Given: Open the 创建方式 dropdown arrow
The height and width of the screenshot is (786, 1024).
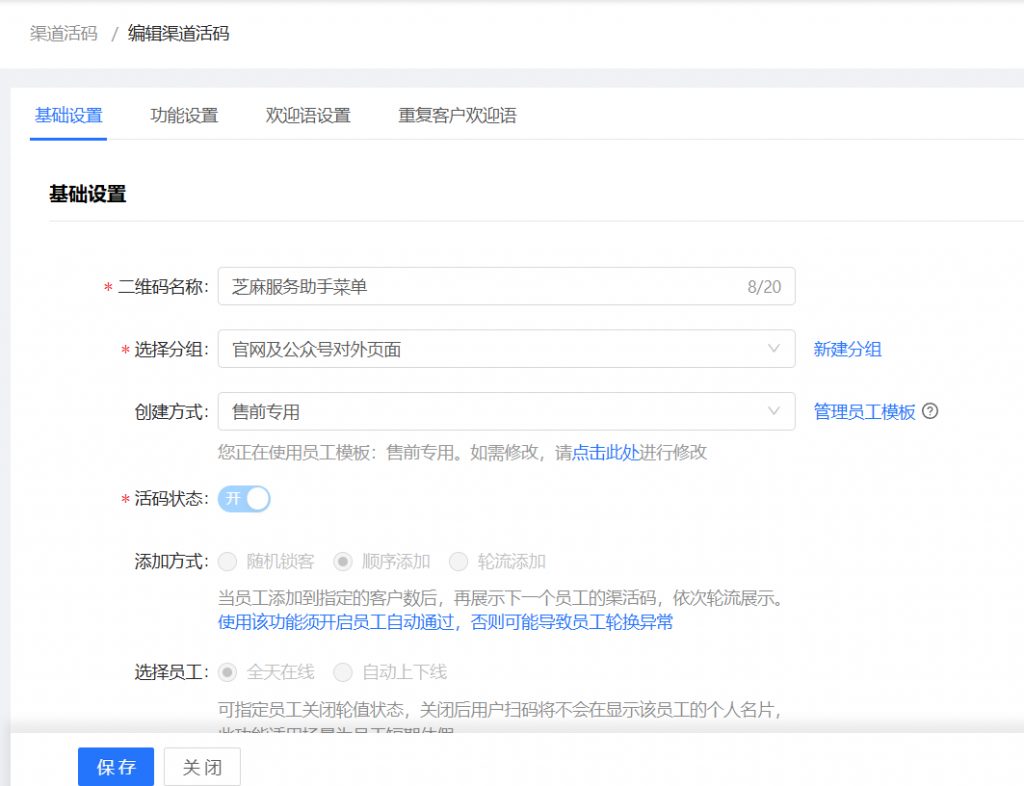Looking at the screenshot, I should click(773, 411).
